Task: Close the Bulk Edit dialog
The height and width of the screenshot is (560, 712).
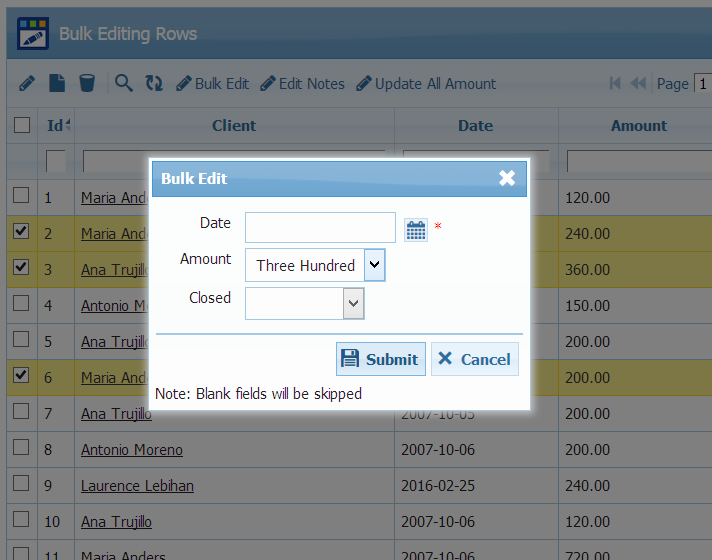Action: [507, 178]
